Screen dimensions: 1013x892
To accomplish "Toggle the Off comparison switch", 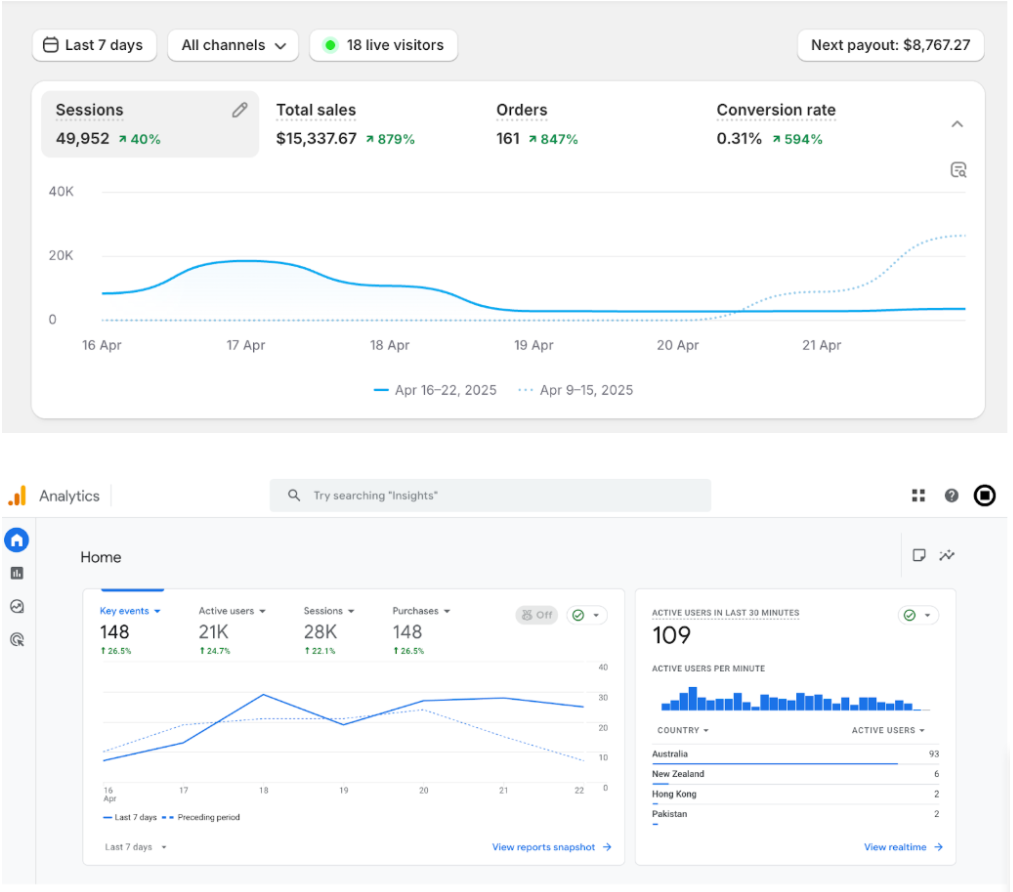I will 537,615.
